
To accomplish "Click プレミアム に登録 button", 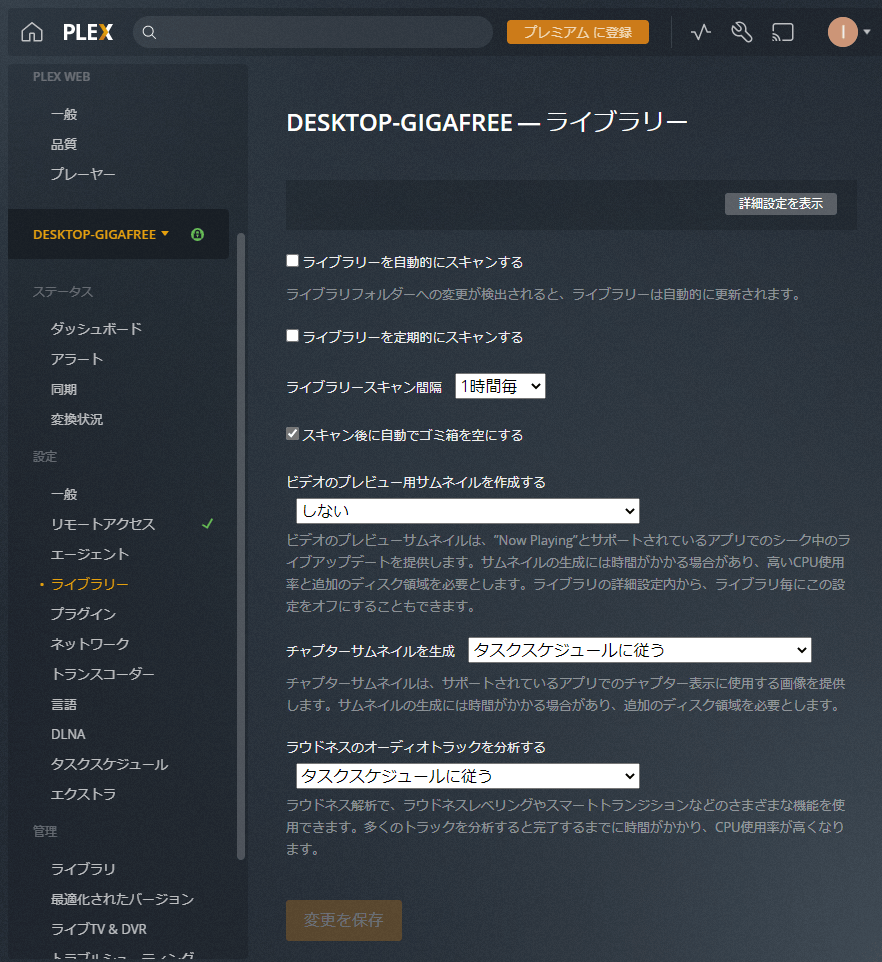I will pyautogui.click(x=578, y=32).
